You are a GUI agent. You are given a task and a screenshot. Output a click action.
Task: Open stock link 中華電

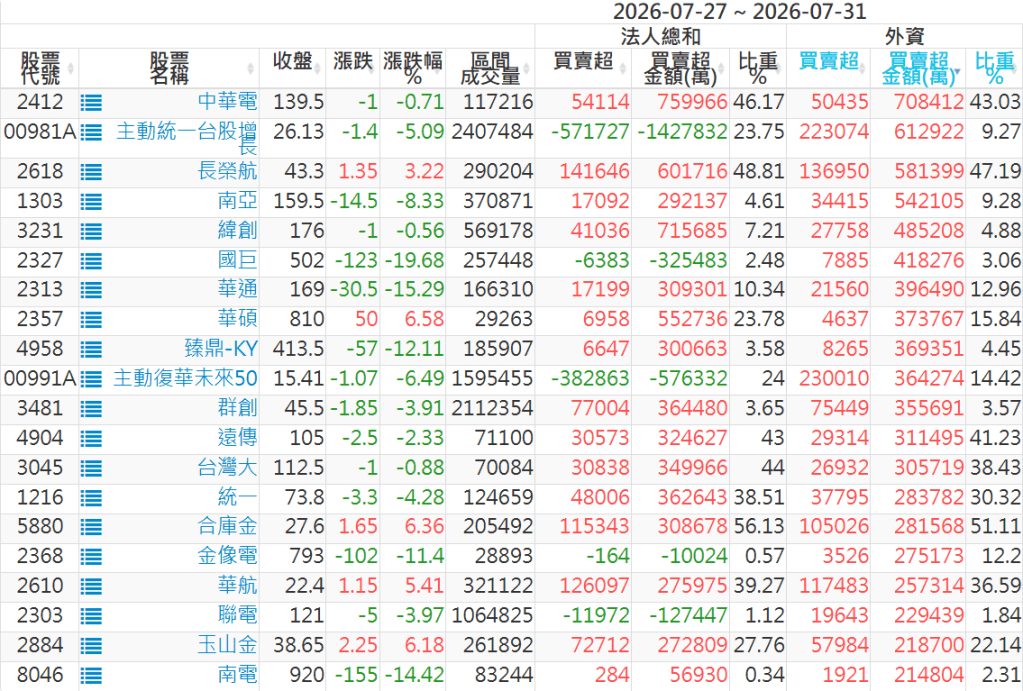point(227,102)
